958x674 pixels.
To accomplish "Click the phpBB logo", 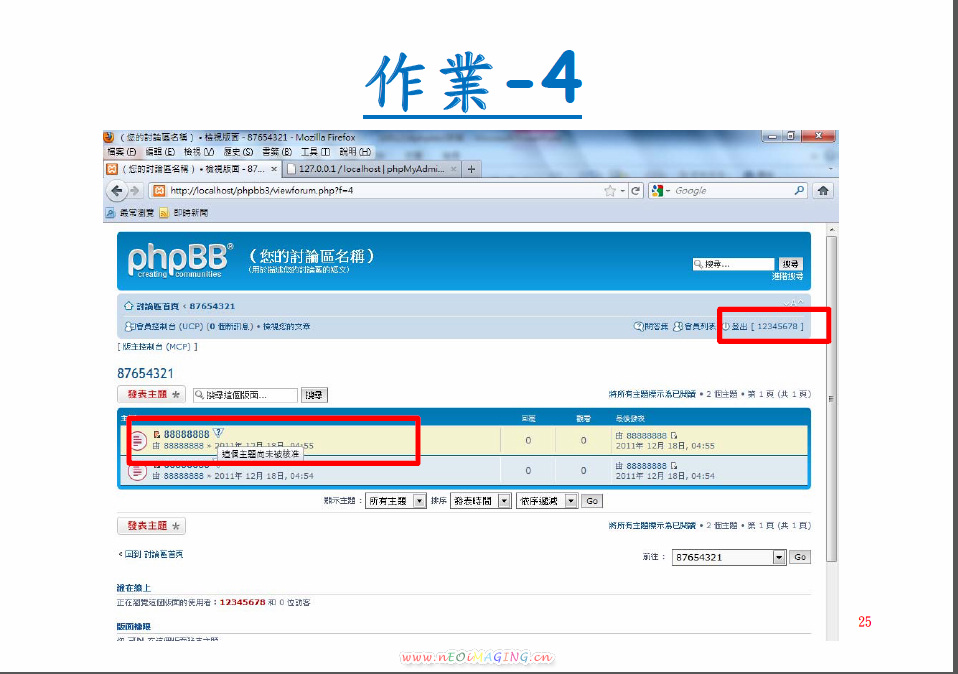I will coord(180,260).
